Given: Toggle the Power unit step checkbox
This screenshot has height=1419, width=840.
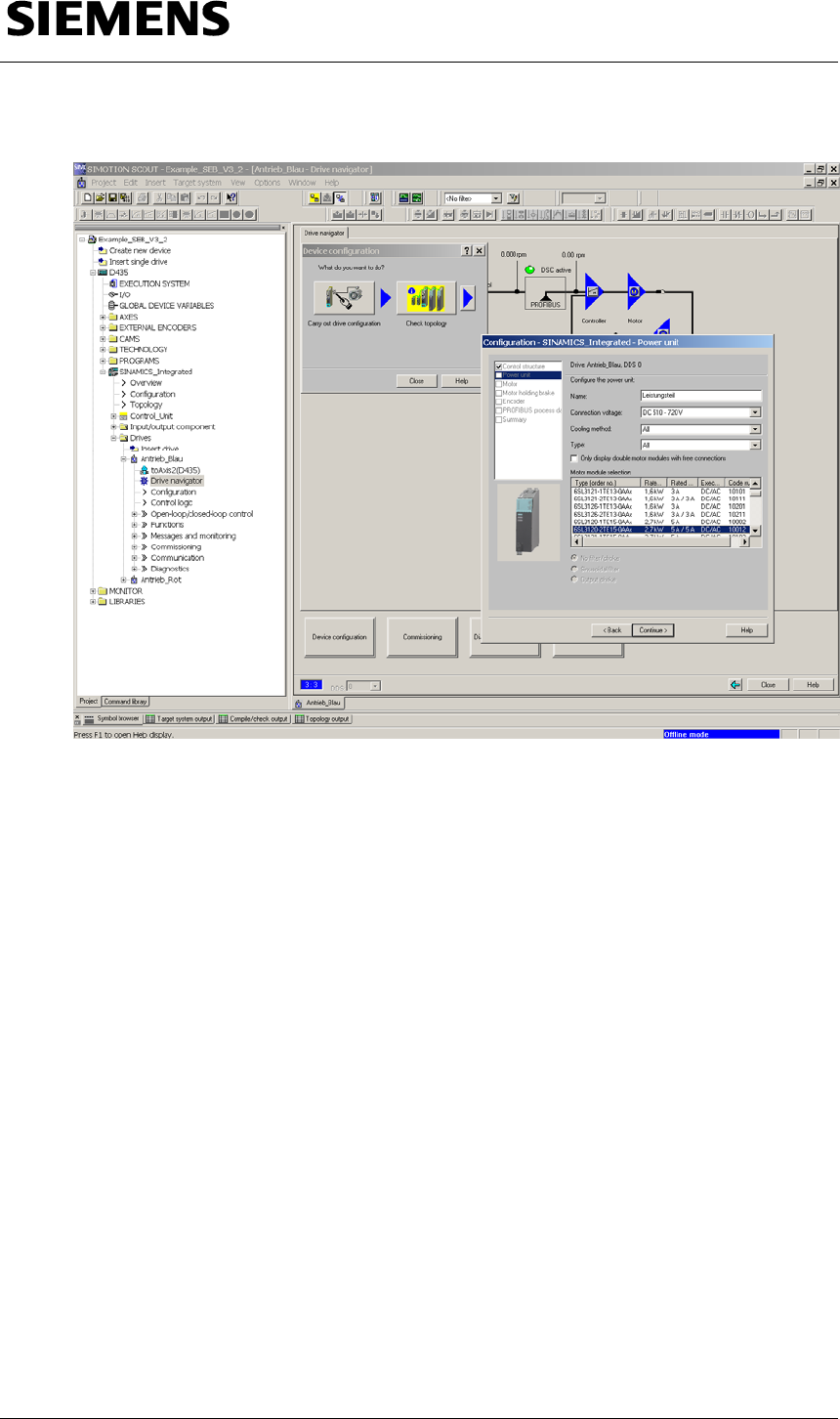Looking at the screenshot, I should 499,374.
